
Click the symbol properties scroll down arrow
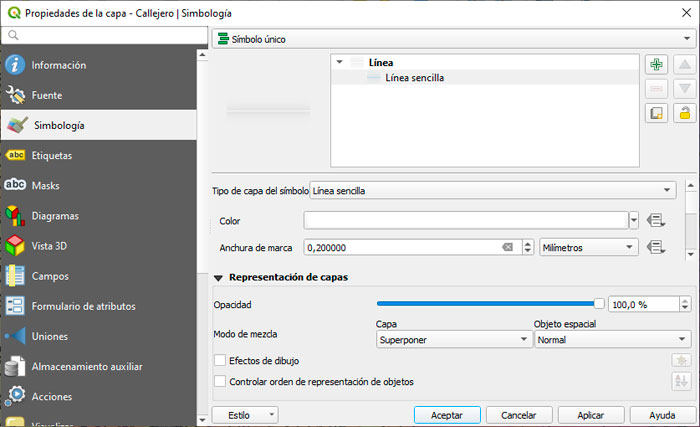coord(691,254)
